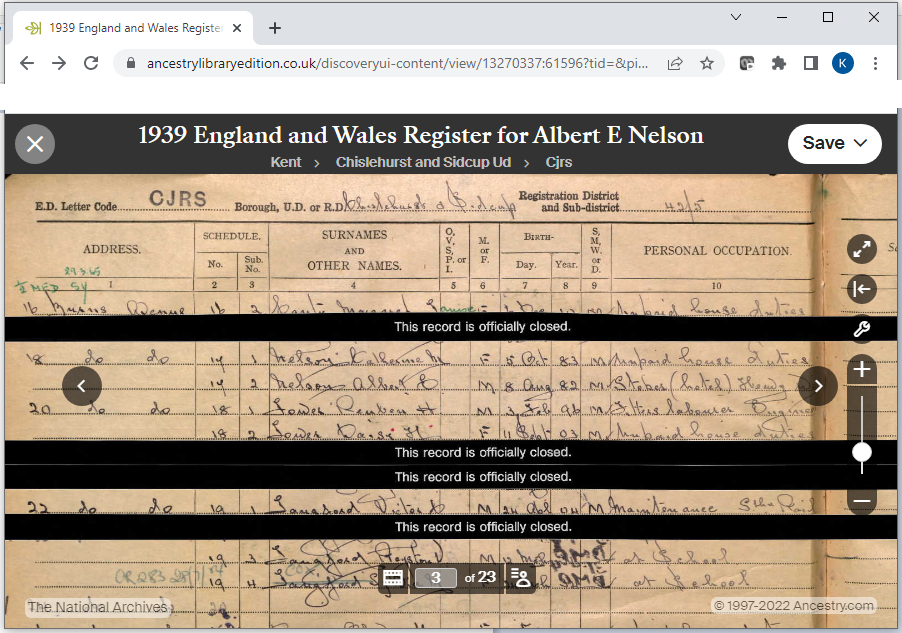
Task: Zoom out with the minus button
Action: coord(861,501)
